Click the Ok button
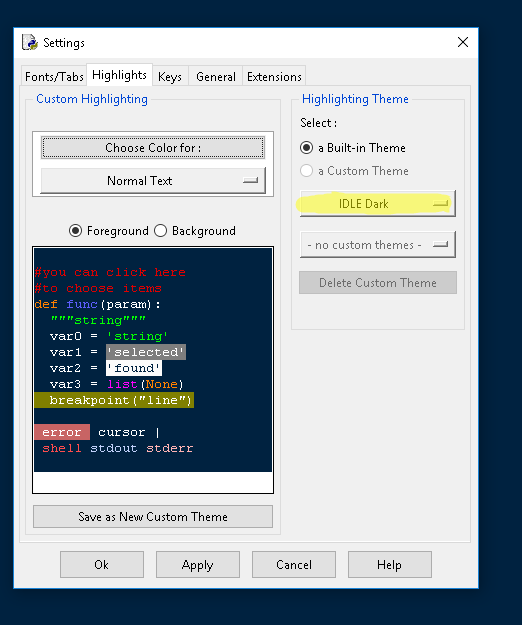The height and width of the screenshot is (625, 522). pos(102,564)
